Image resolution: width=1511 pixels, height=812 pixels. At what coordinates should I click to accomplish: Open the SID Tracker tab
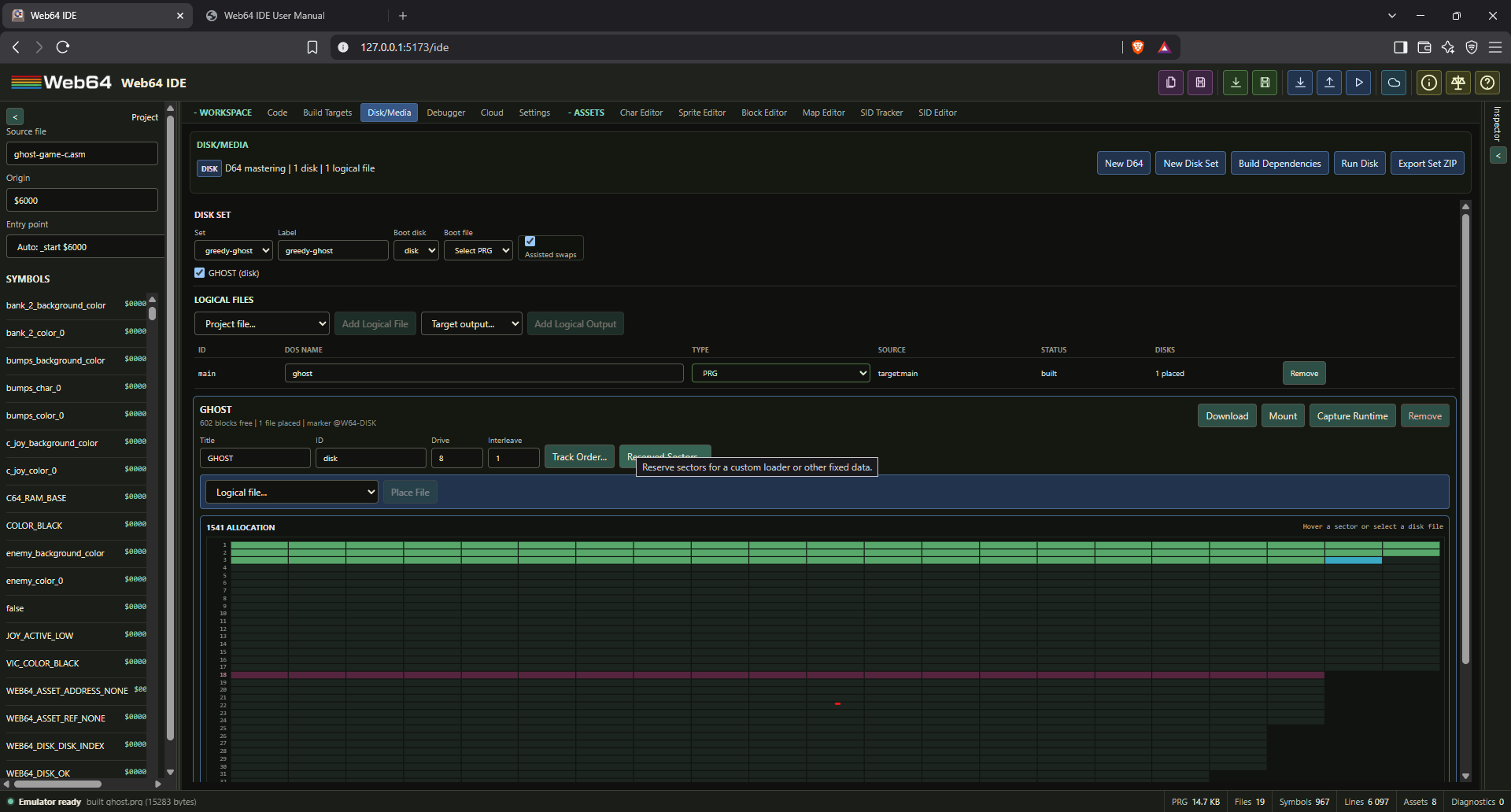(881, 113)
